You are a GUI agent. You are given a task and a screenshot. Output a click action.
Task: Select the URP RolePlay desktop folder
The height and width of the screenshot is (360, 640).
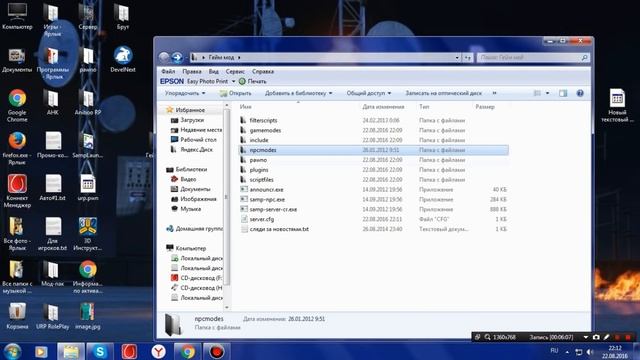tap(53, 316)
